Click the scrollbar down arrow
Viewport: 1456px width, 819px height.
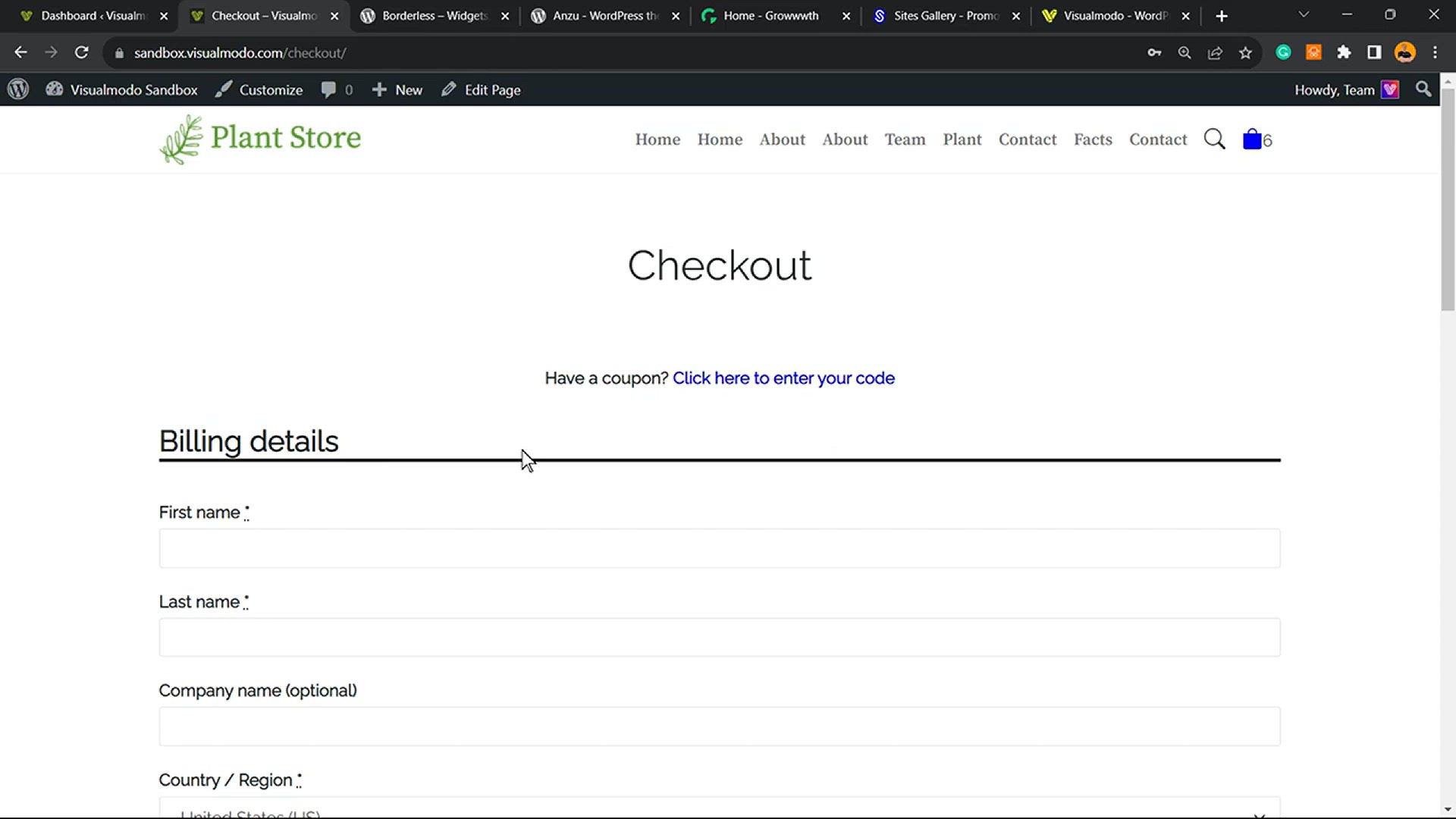(1448, 809)
